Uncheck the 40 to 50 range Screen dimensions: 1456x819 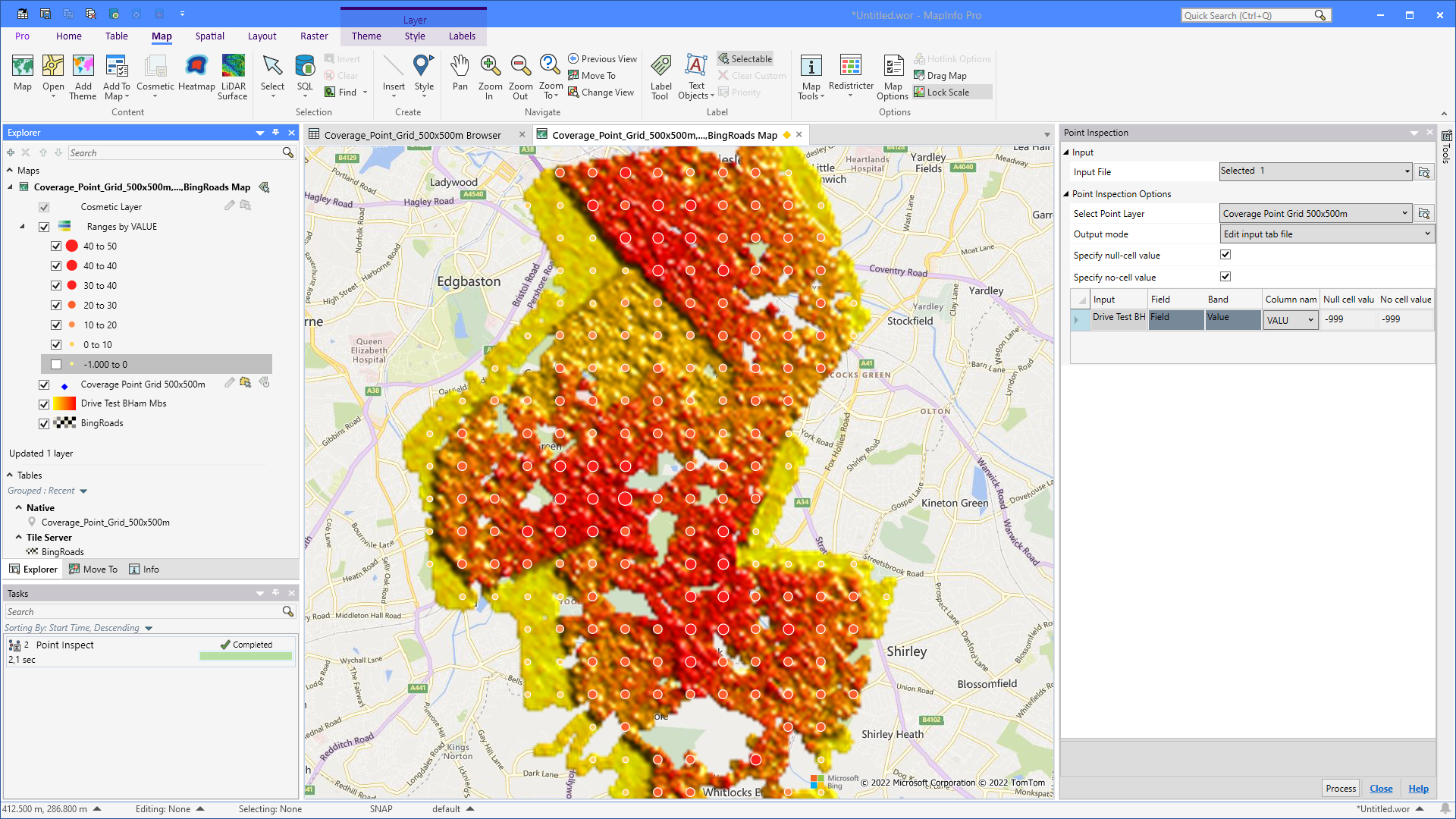click(x=56, y=246)
